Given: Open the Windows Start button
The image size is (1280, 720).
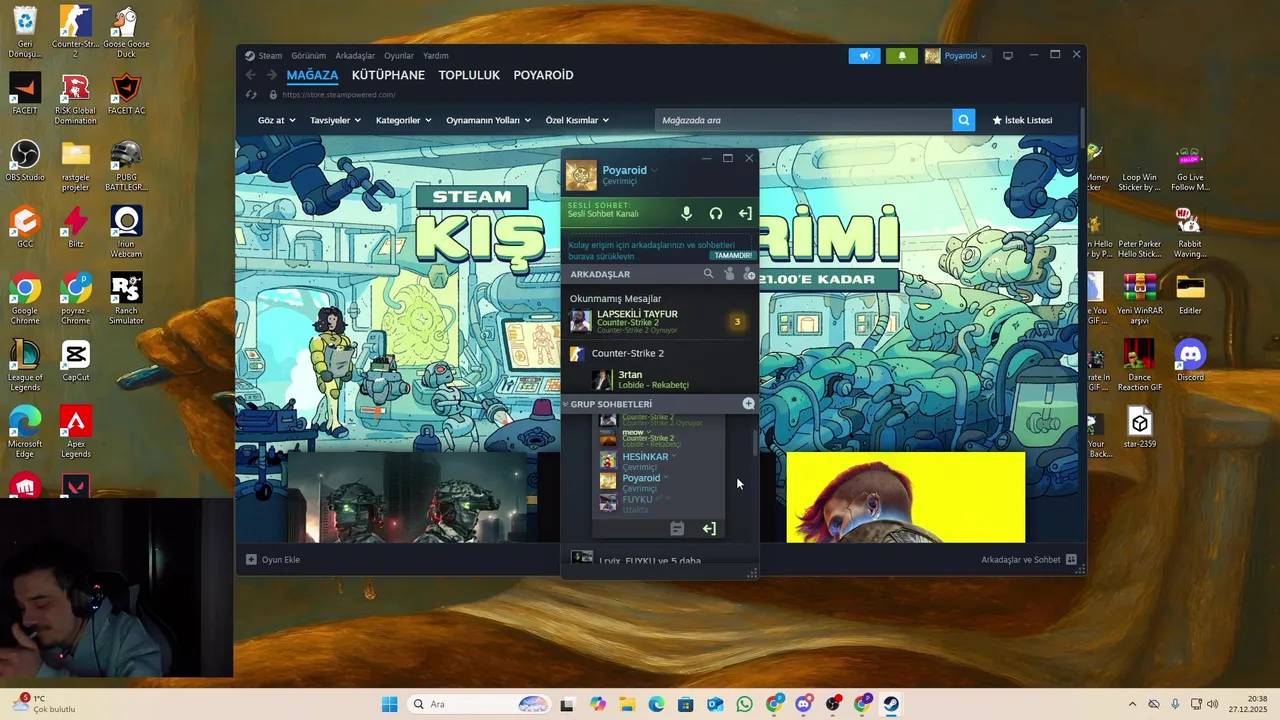Looking at the screenshot, I should tap(390, 704).
